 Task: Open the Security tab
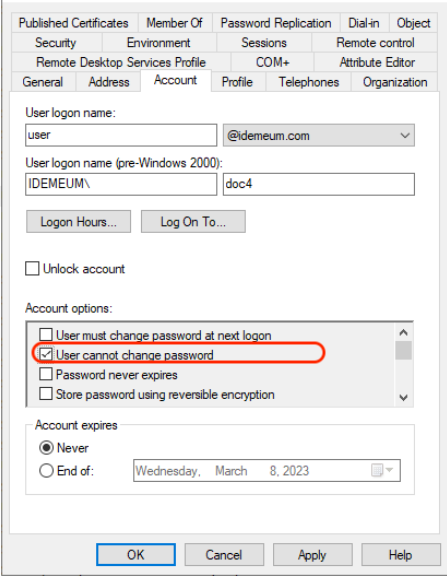[56, 43]
